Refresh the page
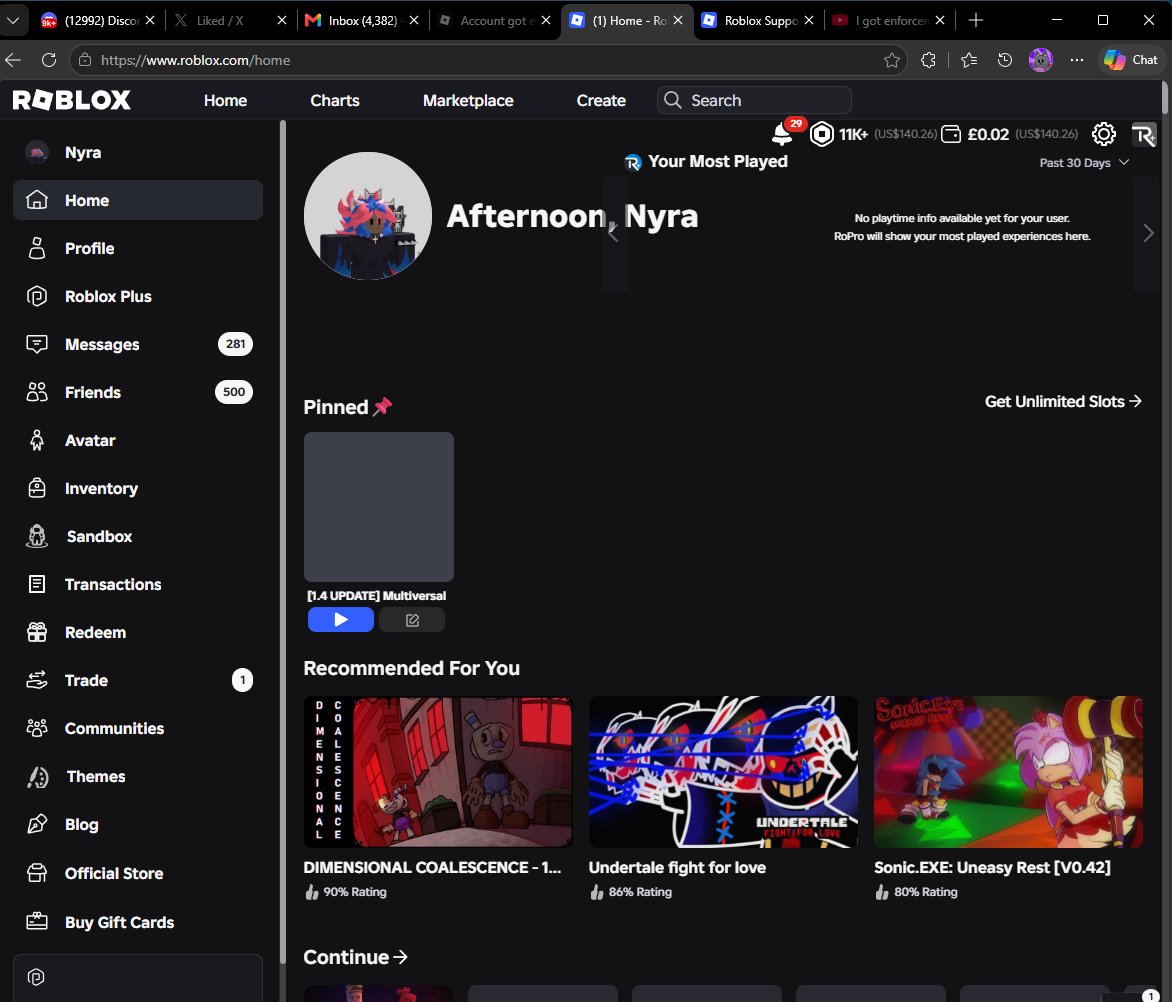The width and height of the screenshot is (1172, 1002). click(x=49, y=60)
